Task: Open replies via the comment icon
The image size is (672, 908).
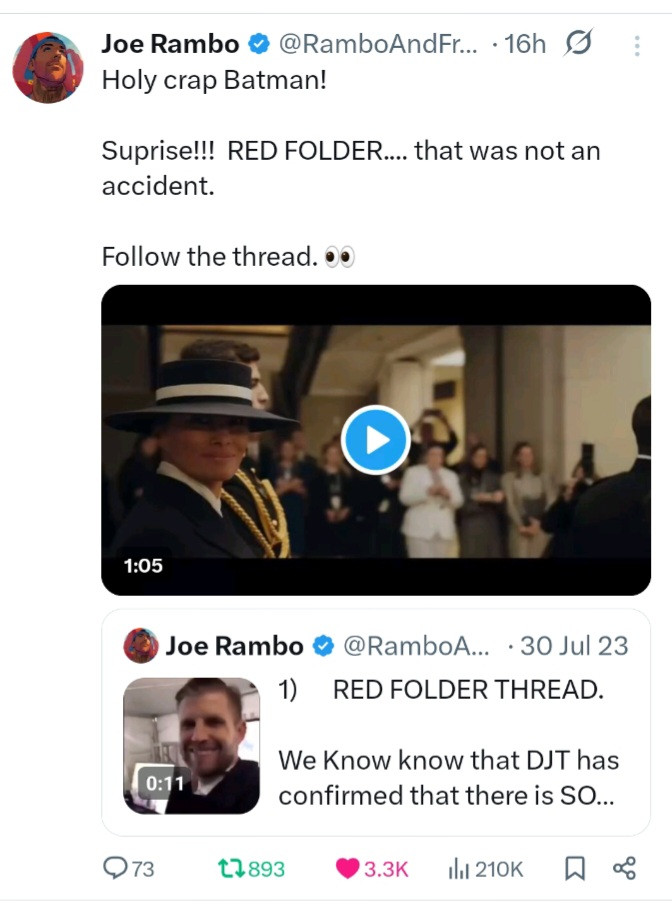Action: pyautogui.click(x=118, y=868)
